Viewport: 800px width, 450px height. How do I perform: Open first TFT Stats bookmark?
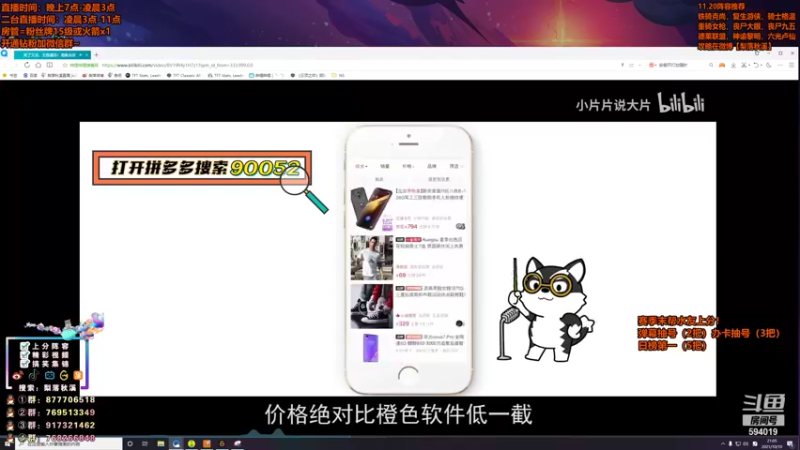143,76
